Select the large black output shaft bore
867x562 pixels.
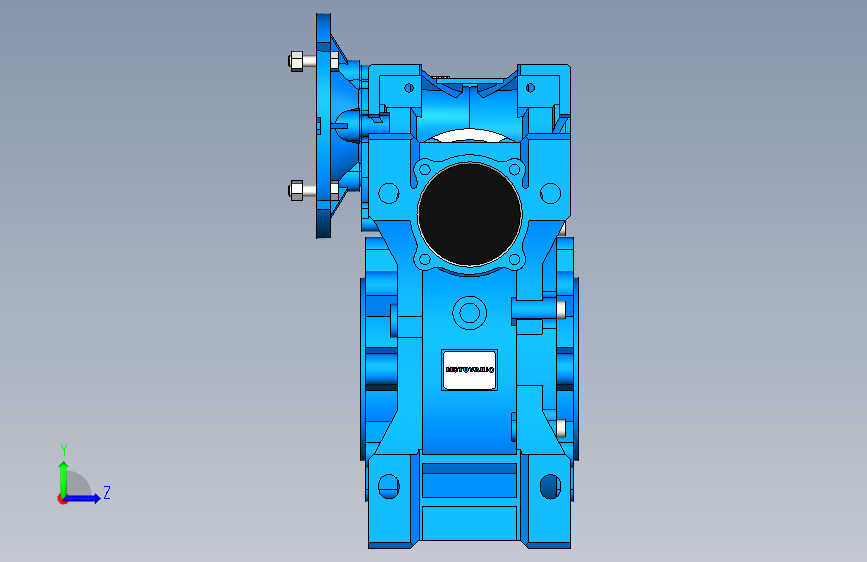469,215
